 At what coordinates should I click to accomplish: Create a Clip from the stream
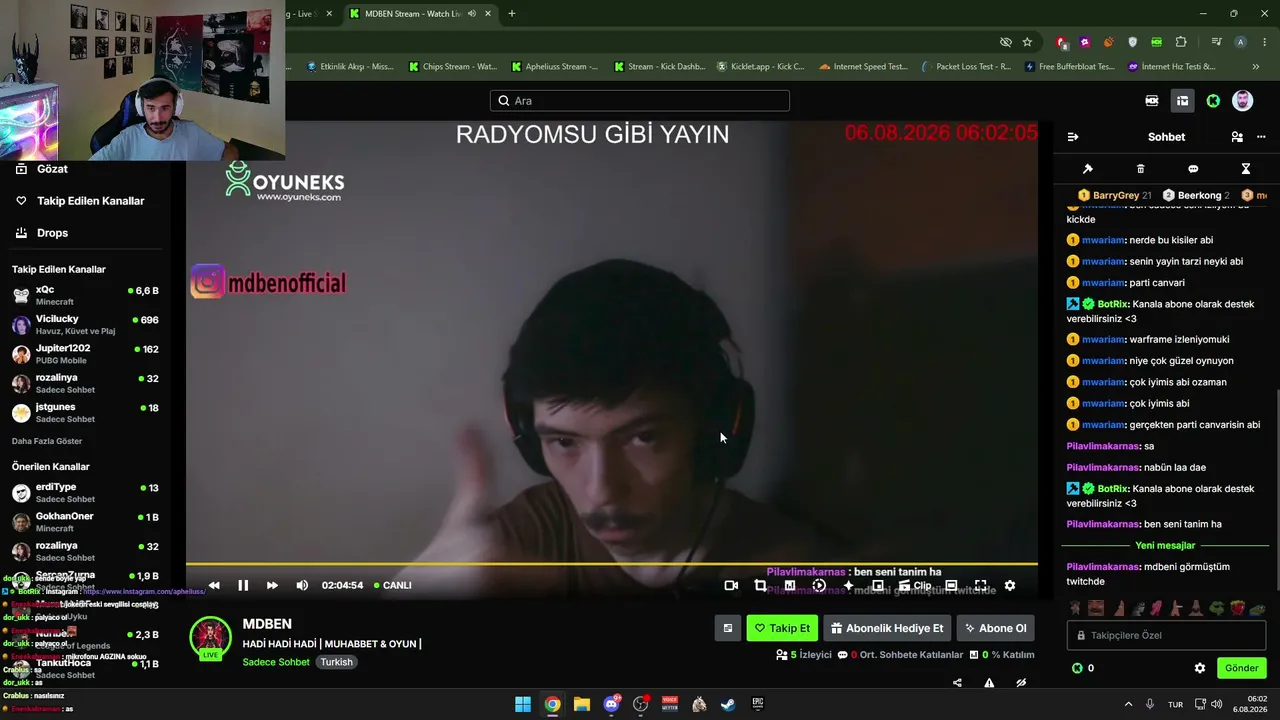click(x=915, y=585)
